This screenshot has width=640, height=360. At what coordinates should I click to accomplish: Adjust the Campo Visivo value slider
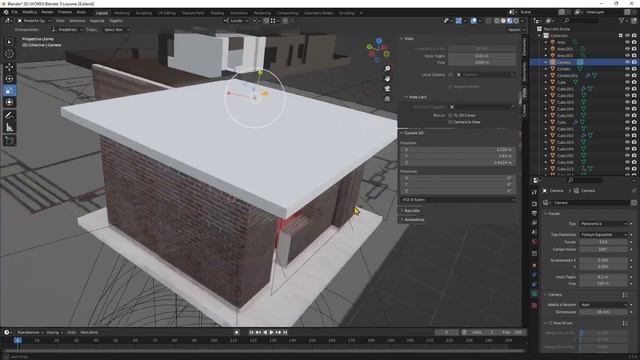603,249
